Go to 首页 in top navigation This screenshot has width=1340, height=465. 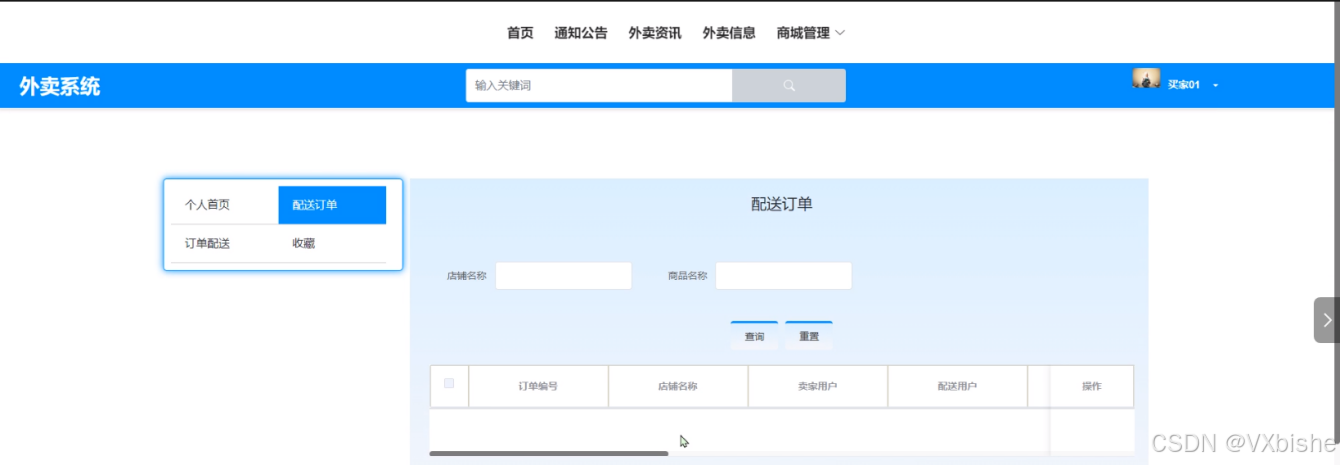point(520,33)
